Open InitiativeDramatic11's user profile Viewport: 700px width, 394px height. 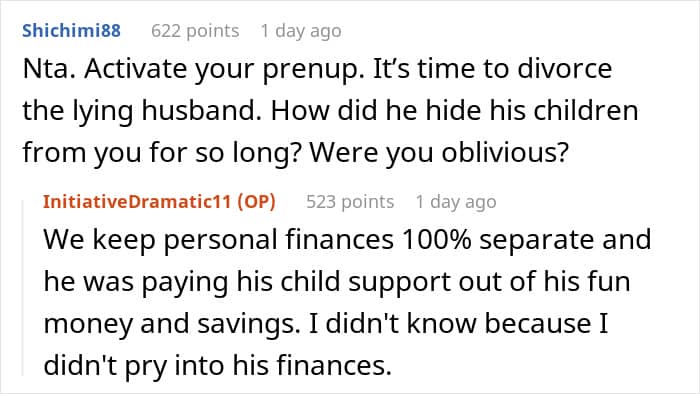pyautogui.click(x=137, y=202)
